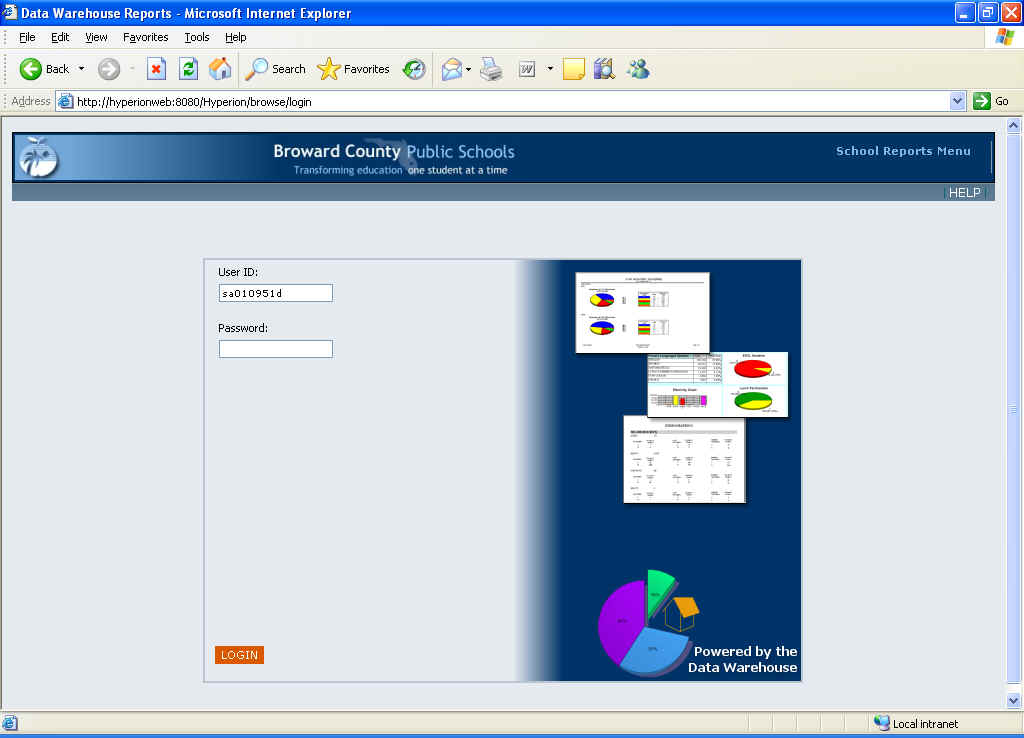Minimize the Internet Explorer window
This screenshot has height=738, width=1024.
tap(965, 12)
